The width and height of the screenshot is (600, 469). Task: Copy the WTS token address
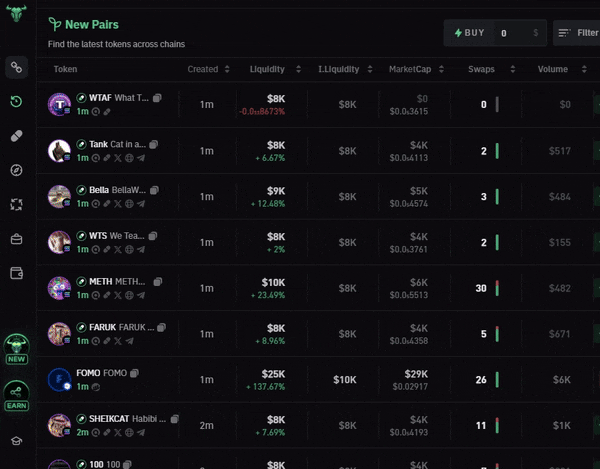pos(153,236)
